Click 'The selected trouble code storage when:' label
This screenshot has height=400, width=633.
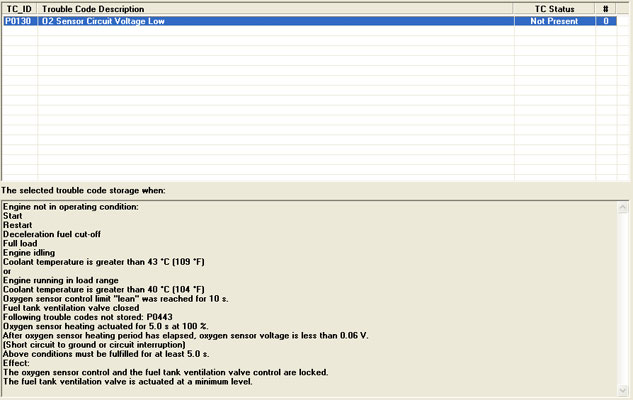click(83, 191)
